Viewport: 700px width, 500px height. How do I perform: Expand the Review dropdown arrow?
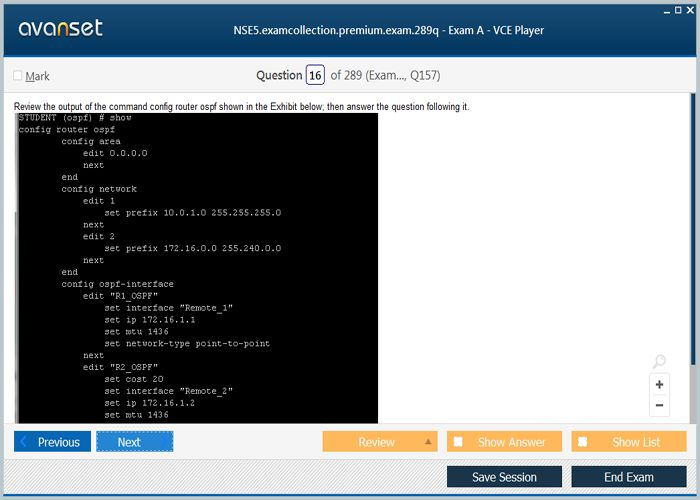coord(428,442)
